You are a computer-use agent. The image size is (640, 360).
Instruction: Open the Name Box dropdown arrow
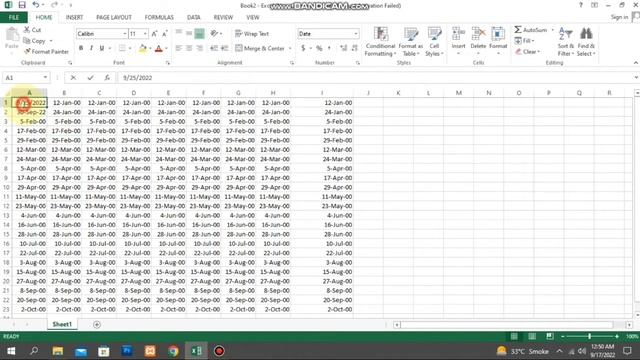coord(45,78)
